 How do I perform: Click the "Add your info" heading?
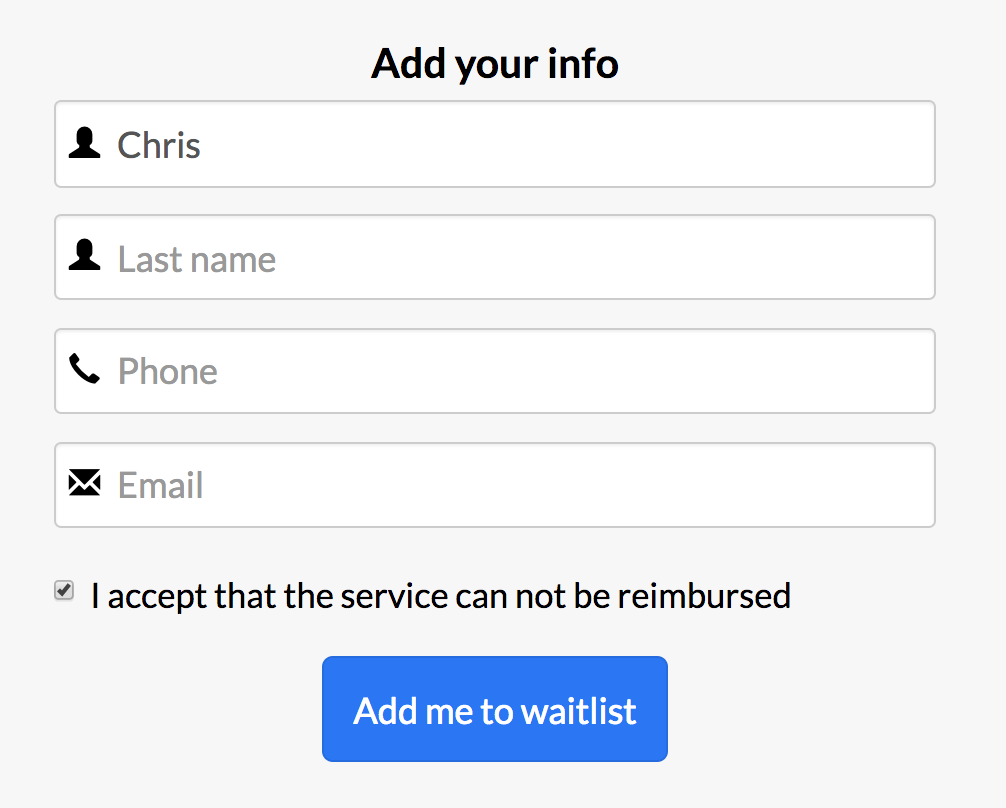[x=495, y=64]
